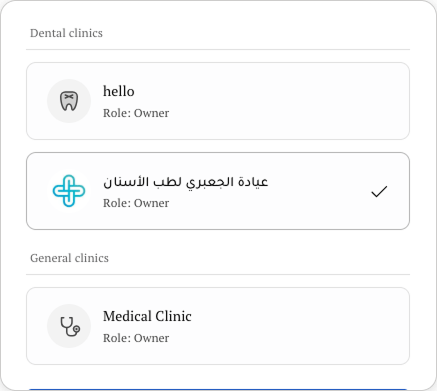Click "Role: Owner" under Medical Clinic

[x=136, y=338]
